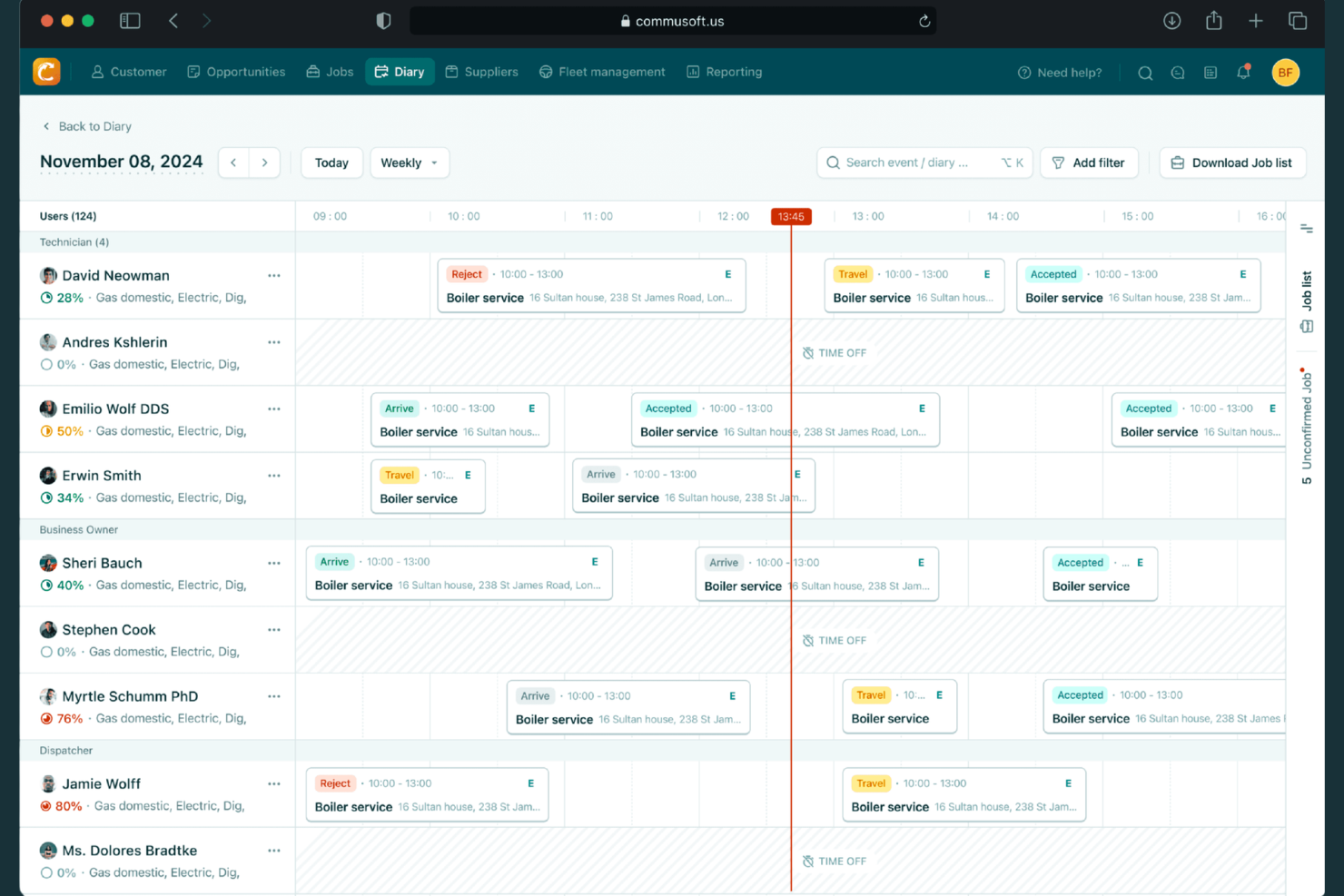
Task: Click David Neowman's profile avatar
Action: click(x=48, y=275)
